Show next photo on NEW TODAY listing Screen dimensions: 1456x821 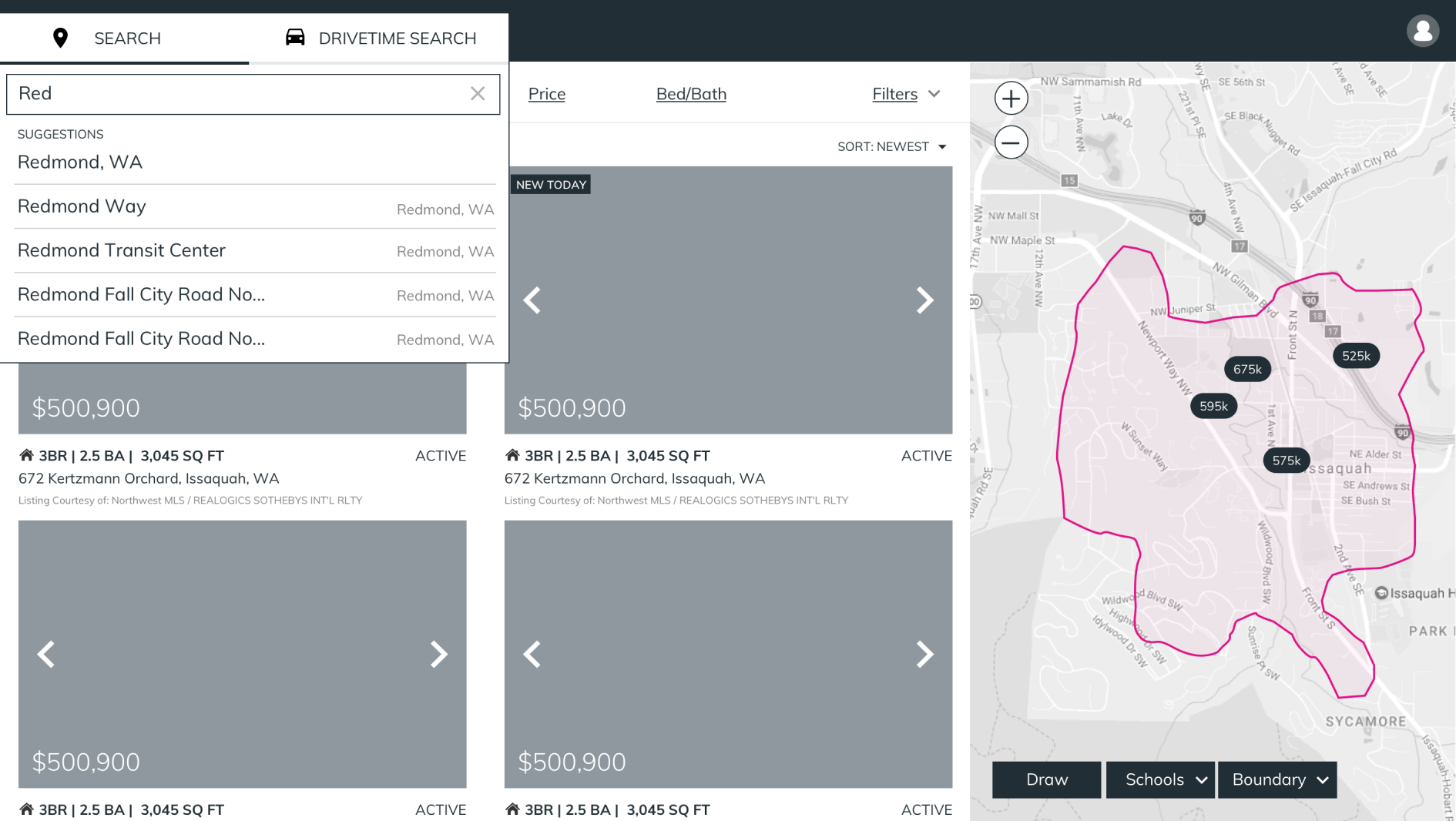(924, 300)
